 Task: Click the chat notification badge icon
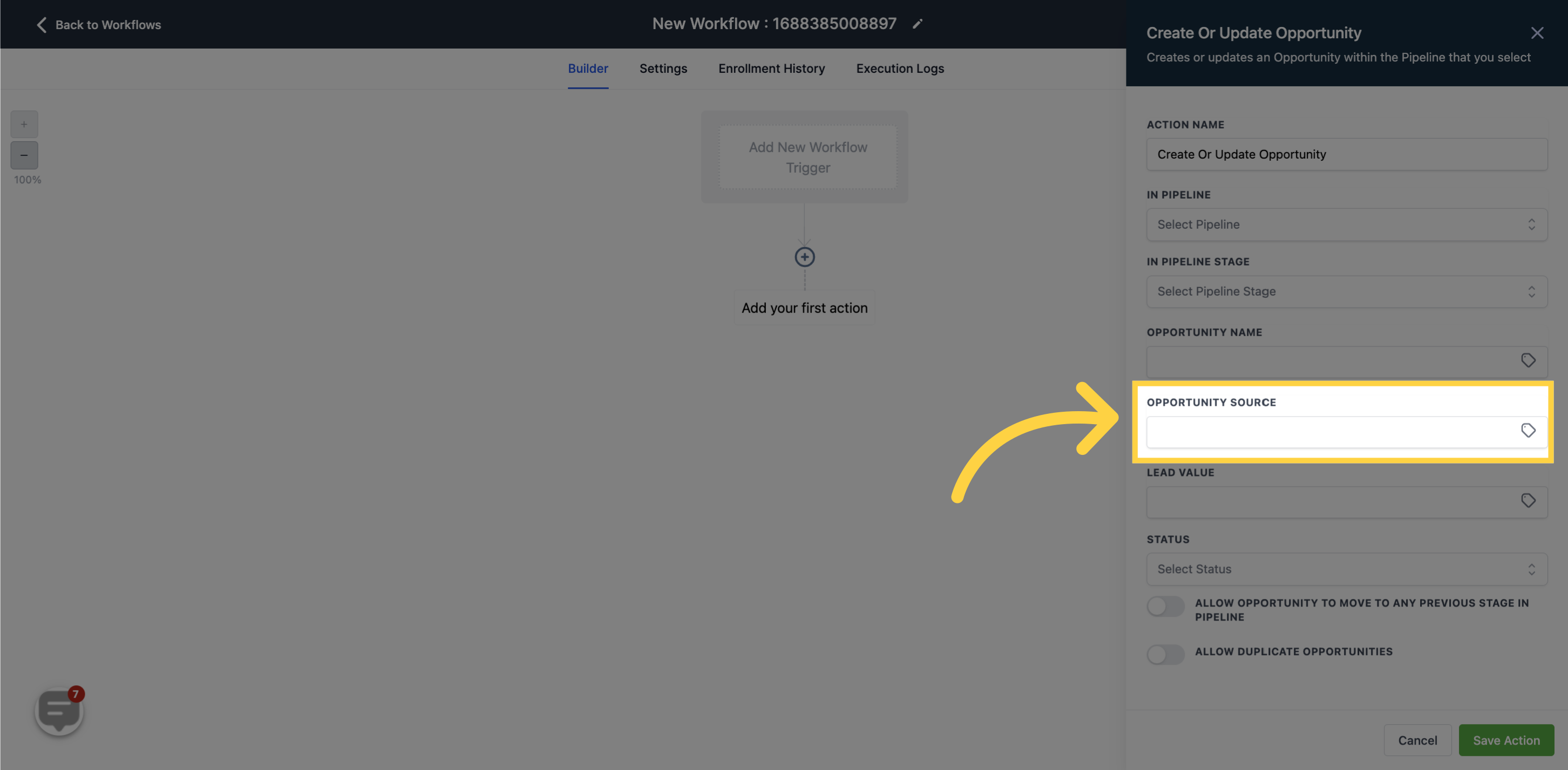coord(76,693)
